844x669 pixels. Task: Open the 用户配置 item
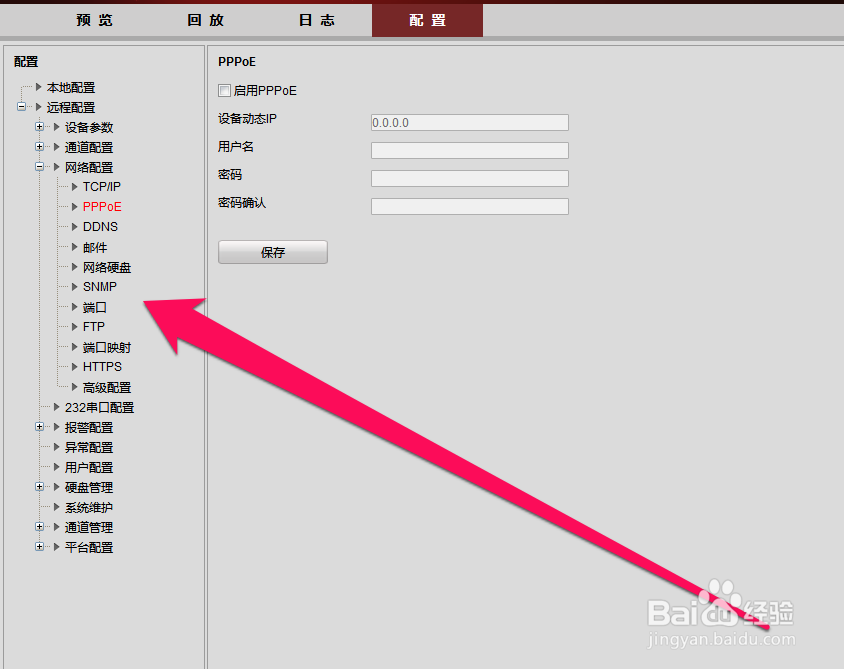[x=89, y=467]
